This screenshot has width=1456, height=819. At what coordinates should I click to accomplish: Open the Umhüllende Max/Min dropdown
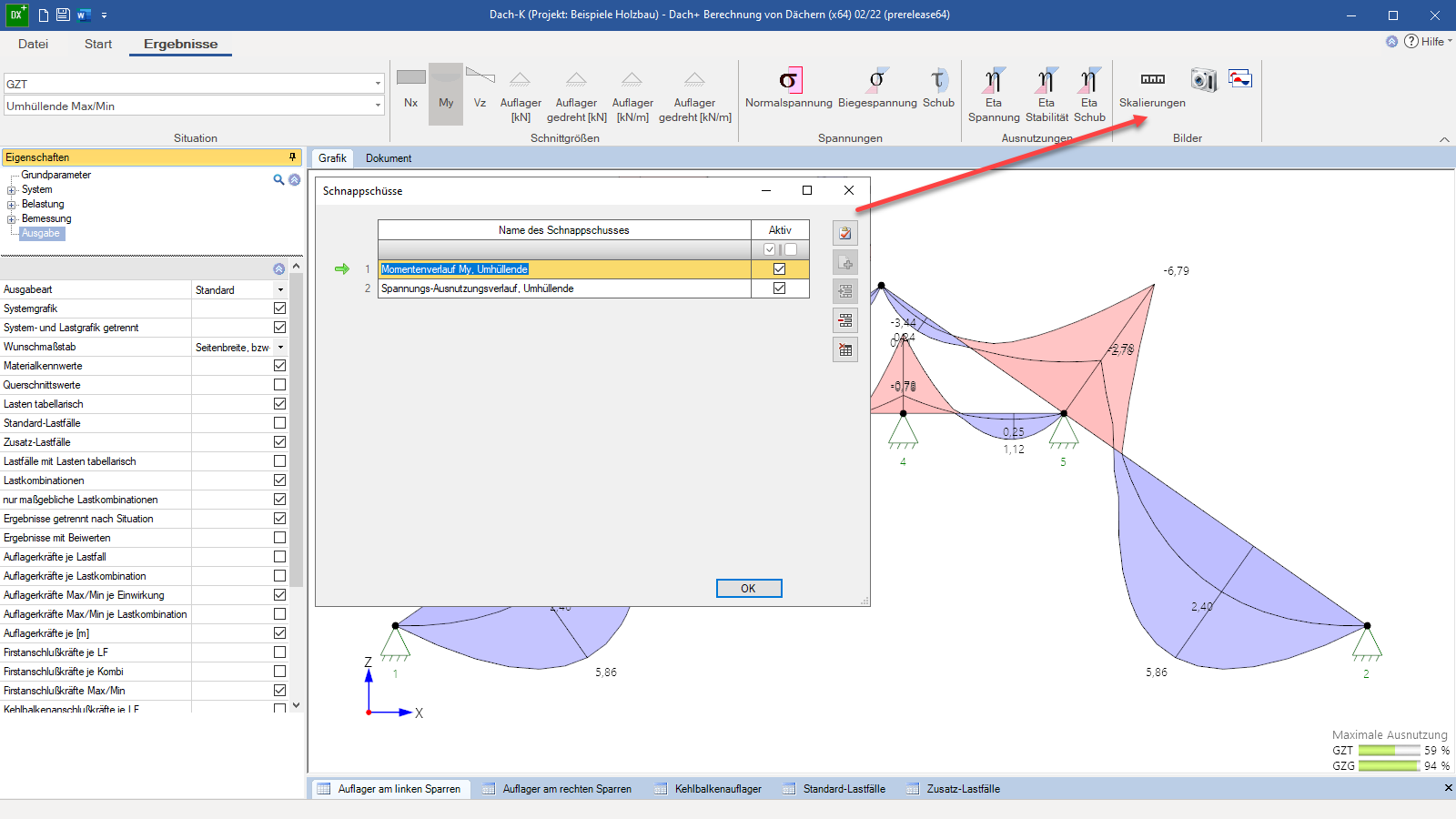(378, 106)
